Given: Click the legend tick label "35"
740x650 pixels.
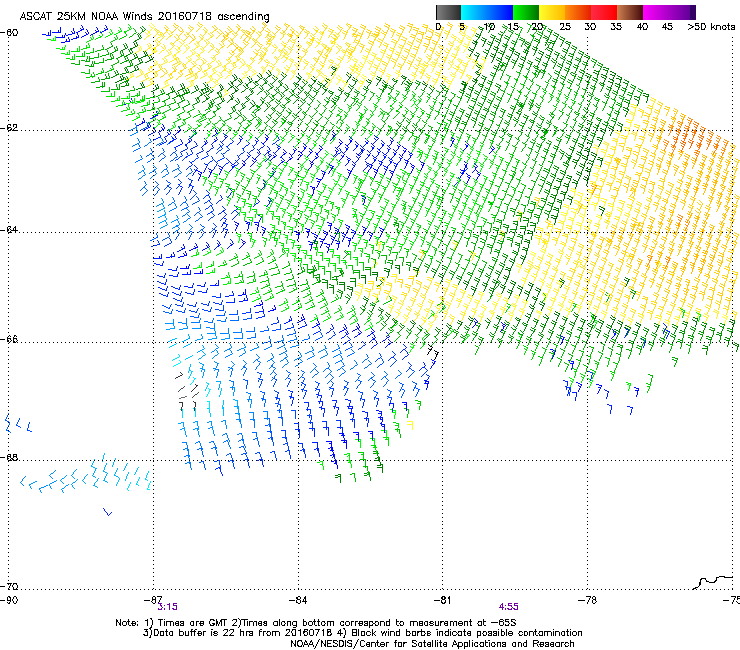Looking at the screenshot, I should [616, 27].
